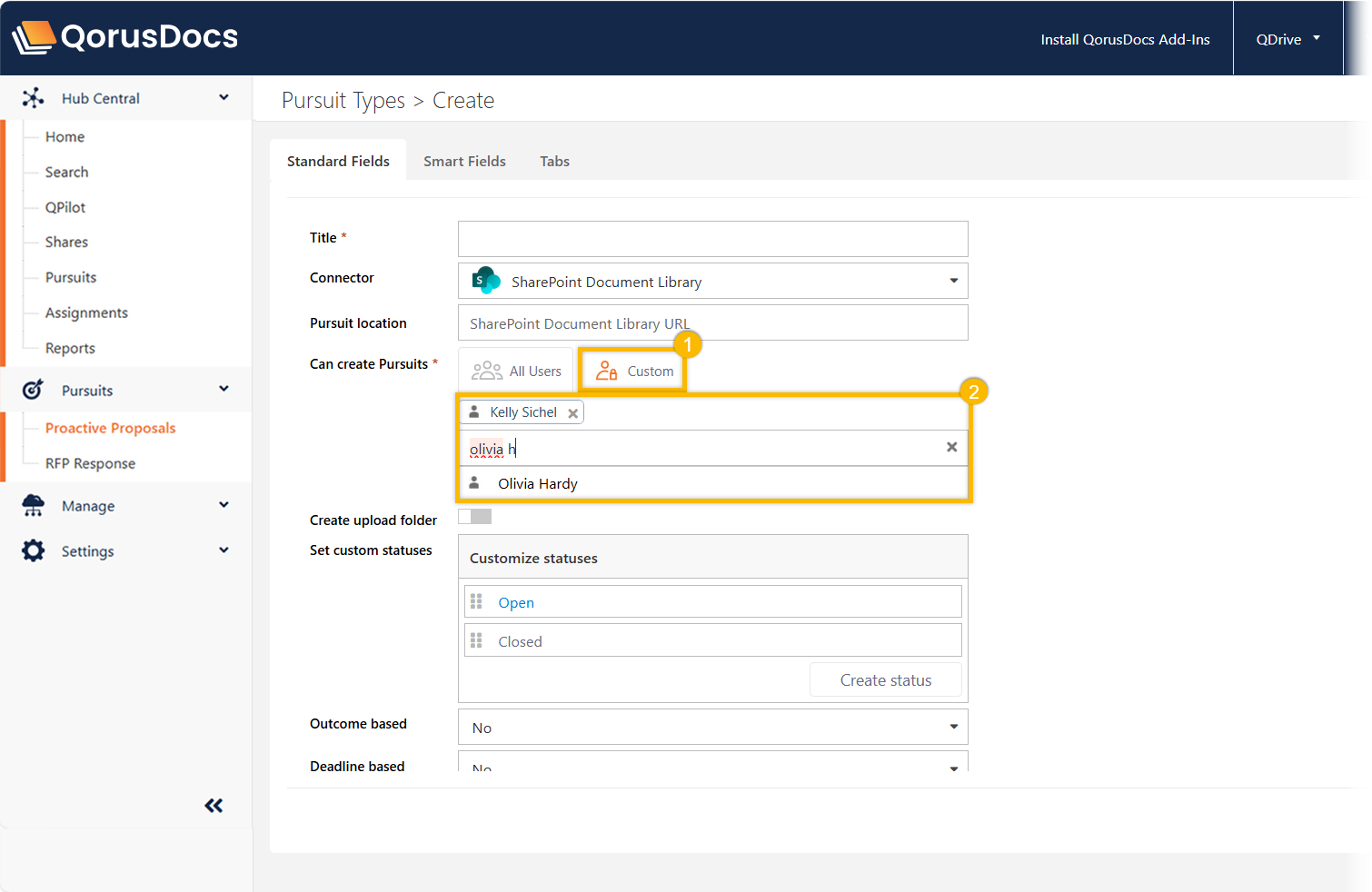
Task: Click the Hub Central network icon
Action: pyautogui.click(x=33, y=98)
